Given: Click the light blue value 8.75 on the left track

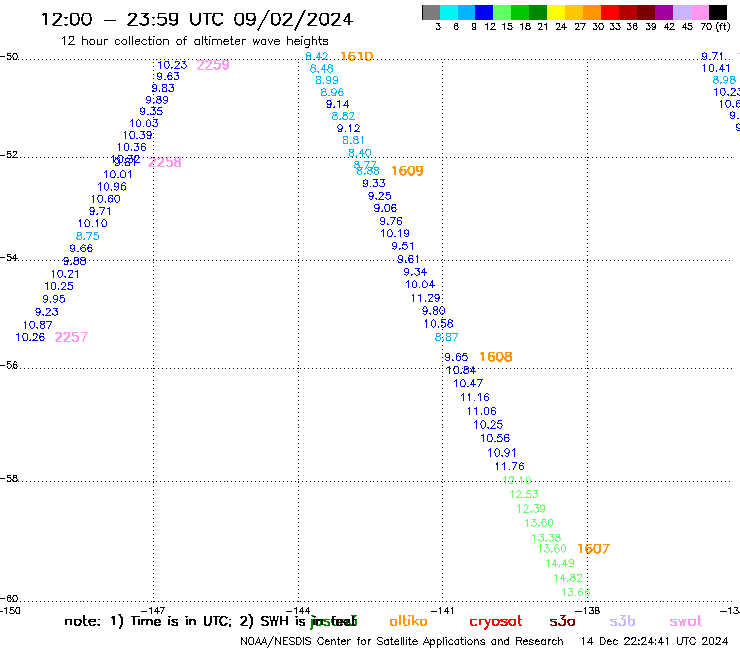Looking at the screenshot, I should click(x=88, y=236).
